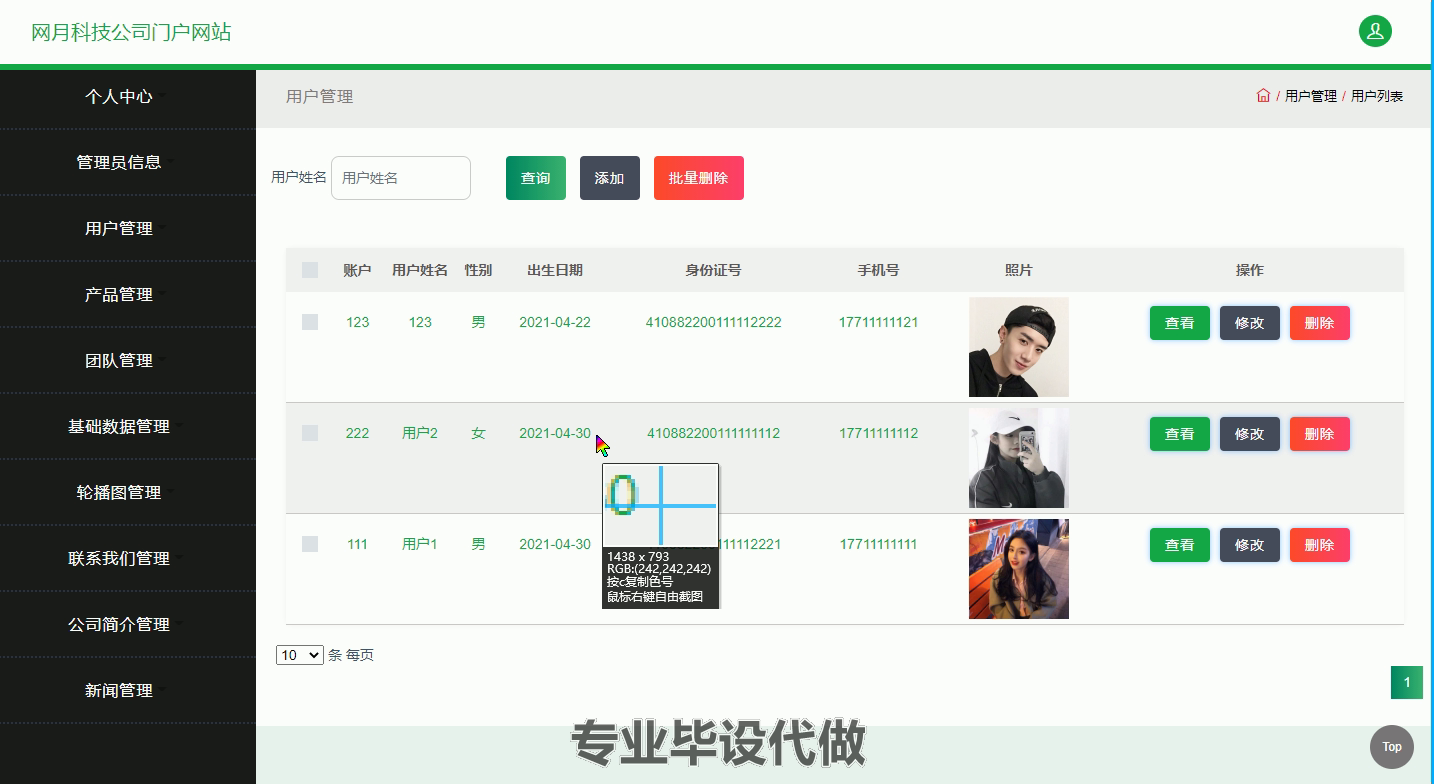Click 修改 for 用户2 row
This screenshot has width=1434, height=784.
coord(1250,434)
